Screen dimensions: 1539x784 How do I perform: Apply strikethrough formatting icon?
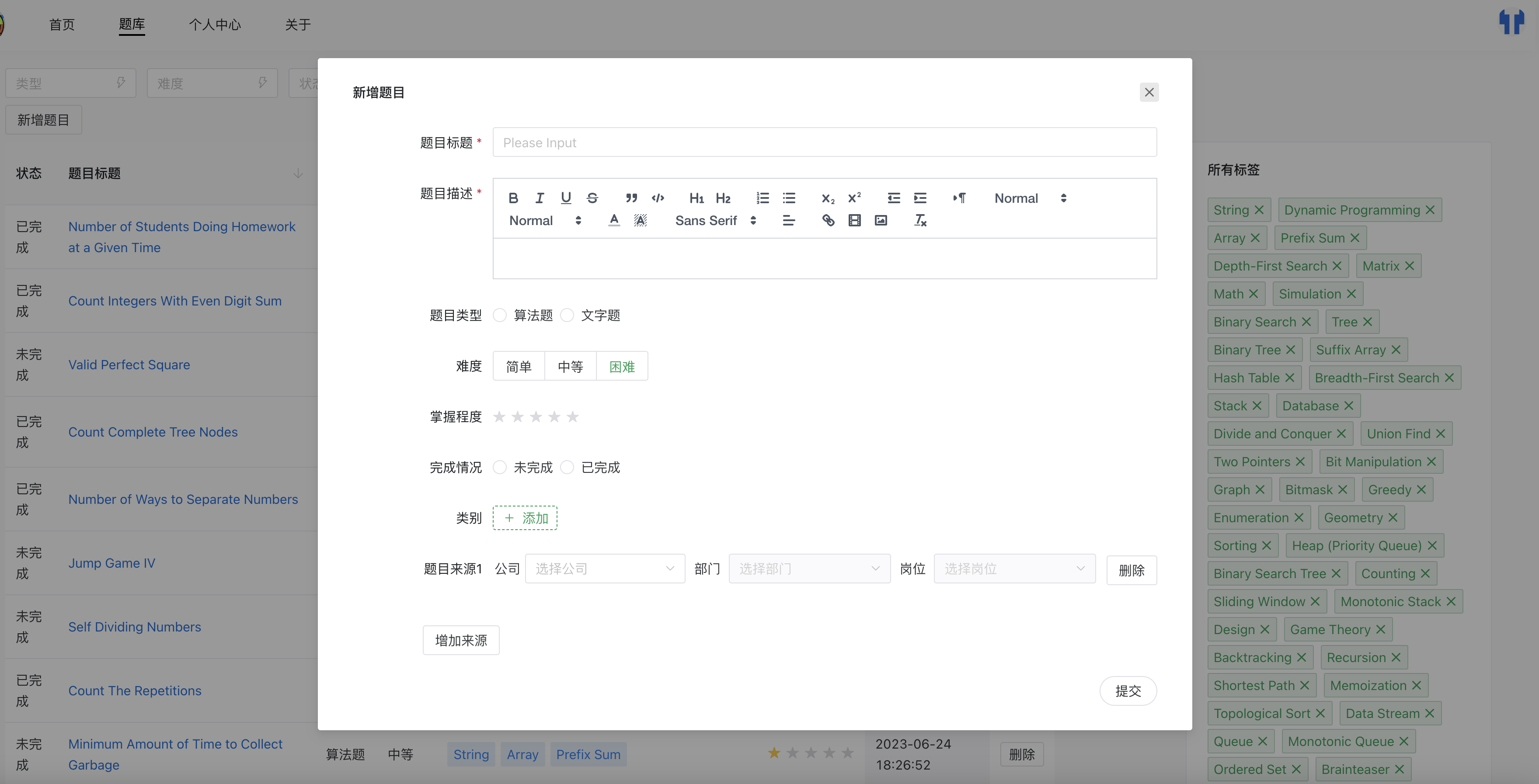point(592,198)
